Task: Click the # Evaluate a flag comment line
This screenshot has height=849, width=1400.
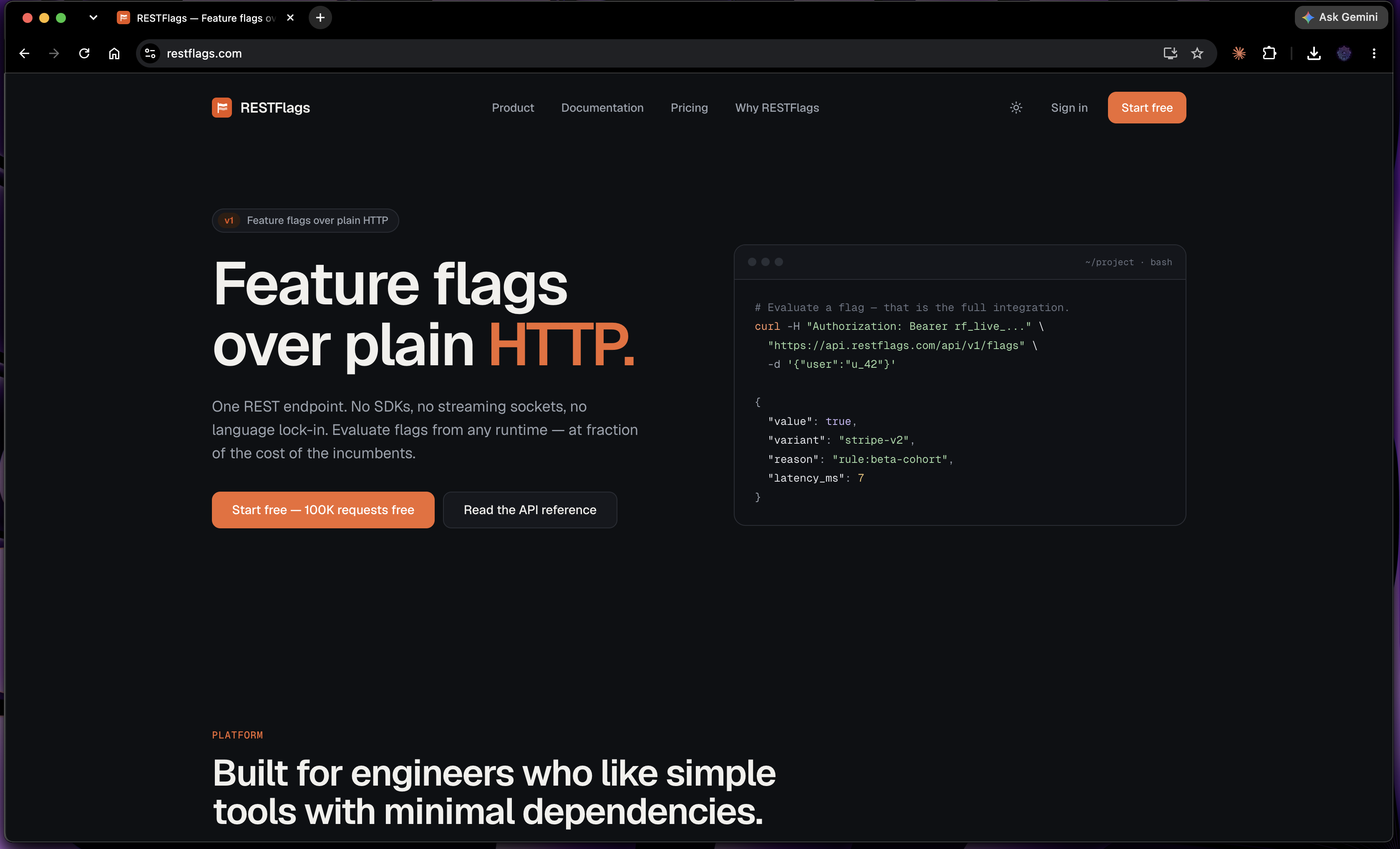Action: point(912,308)
